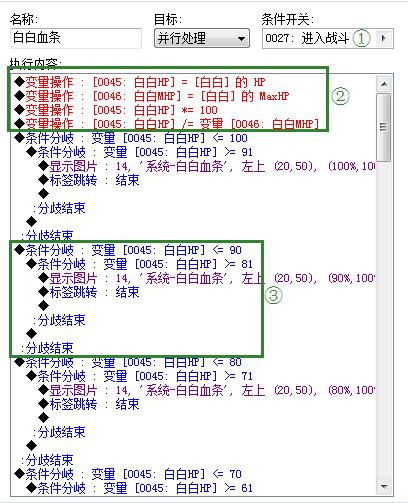Select the inner 分歧结束 line under >= 81 block

[x=59, y=320]
